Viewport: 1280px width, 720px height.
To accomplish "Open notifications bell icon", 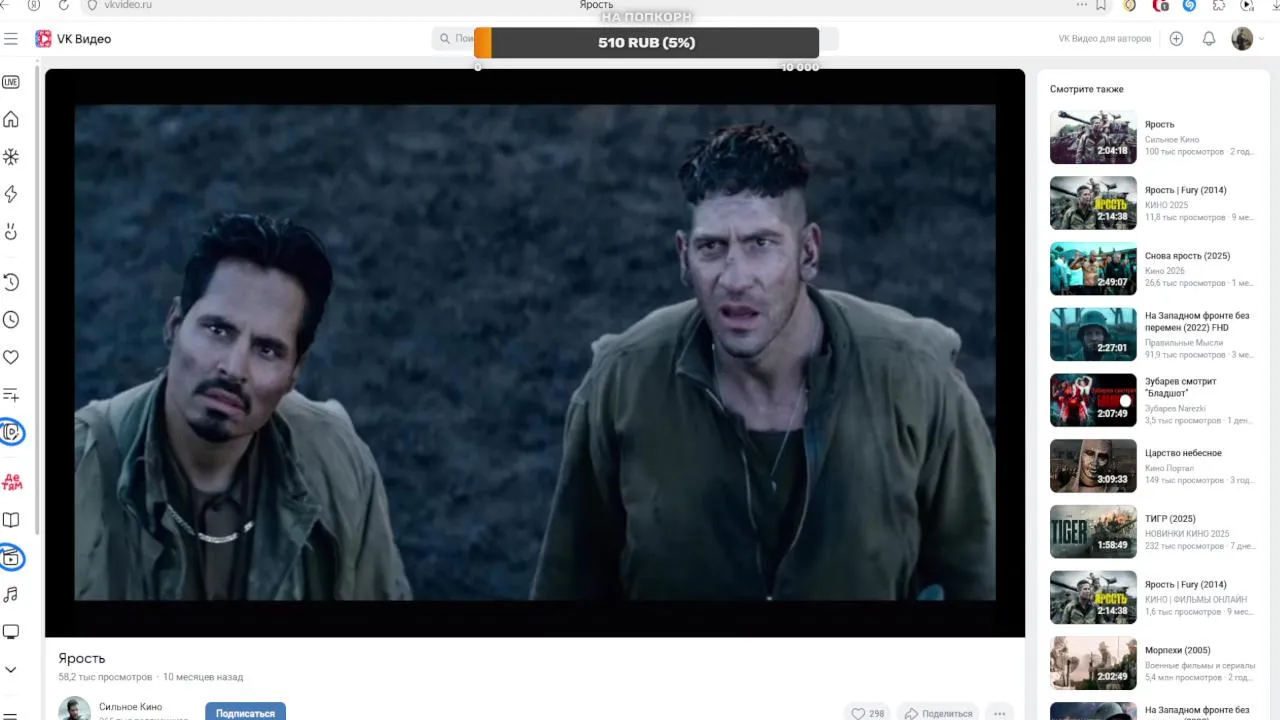I will [x=1209, y=39].
